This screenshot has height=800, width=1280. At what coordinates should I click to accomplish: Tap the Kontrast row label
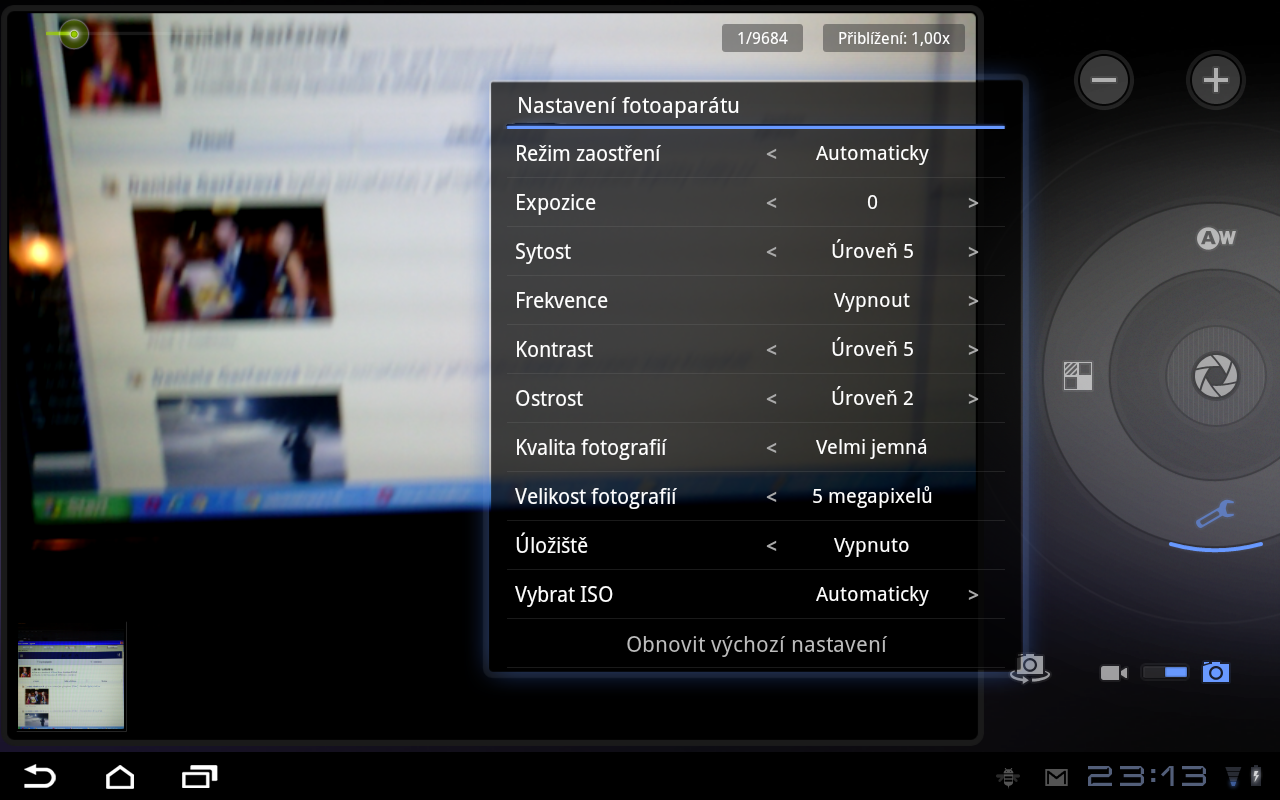point(554,350)
